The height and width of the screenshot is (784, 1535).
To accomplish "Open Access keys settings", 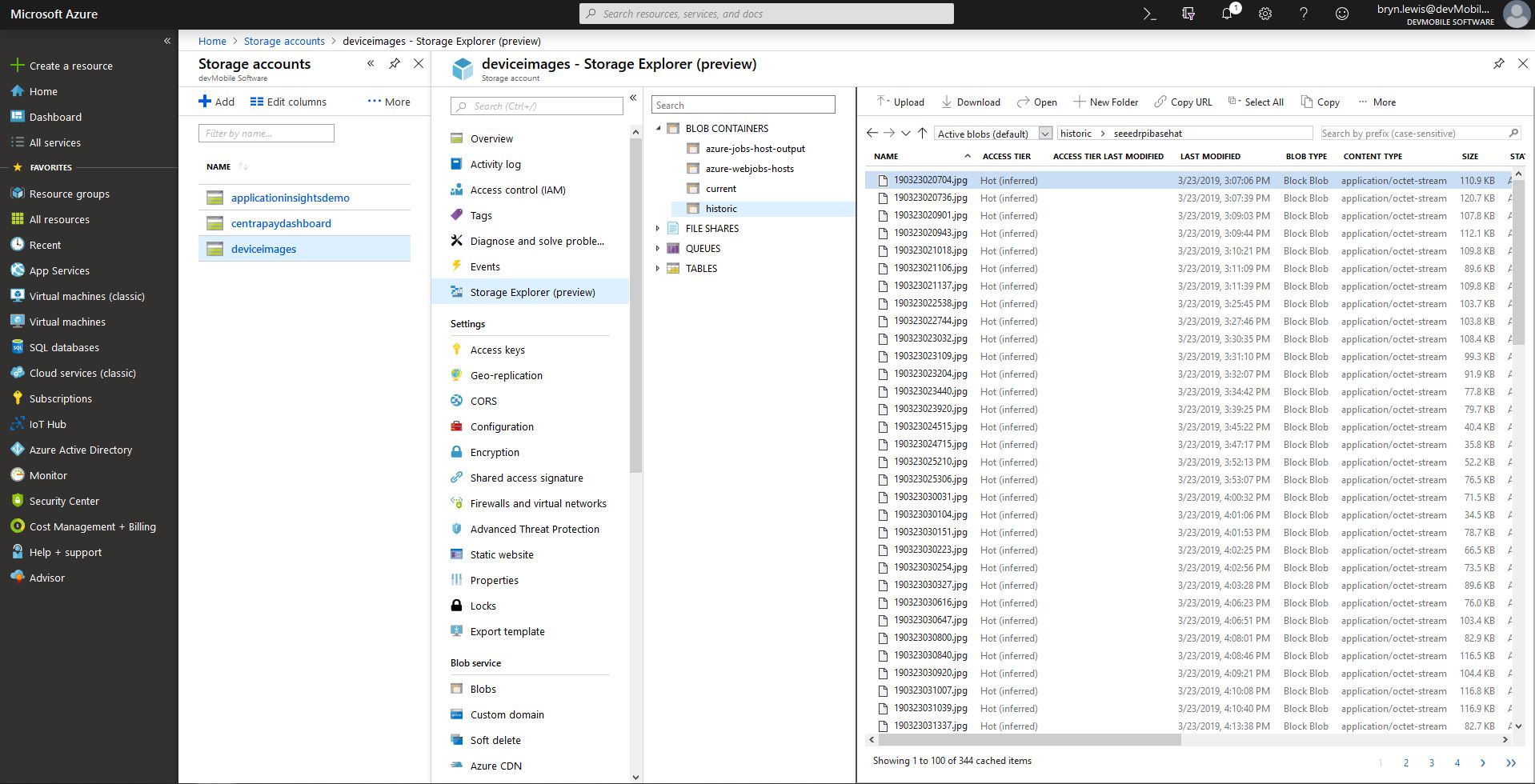I will 497,350.
